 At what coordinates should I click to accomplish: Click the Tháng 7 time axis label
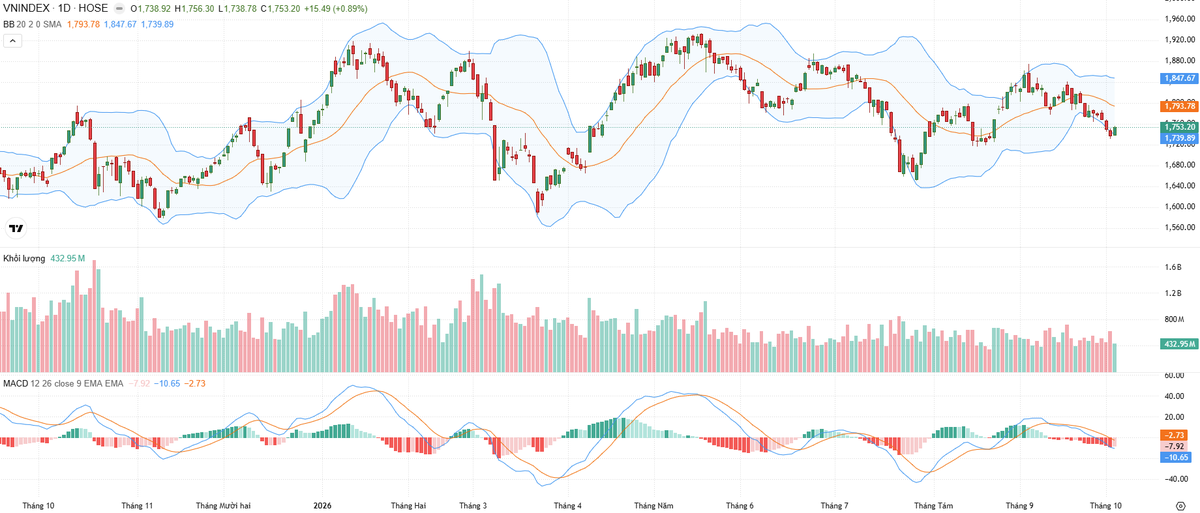(x=834, y=506)
